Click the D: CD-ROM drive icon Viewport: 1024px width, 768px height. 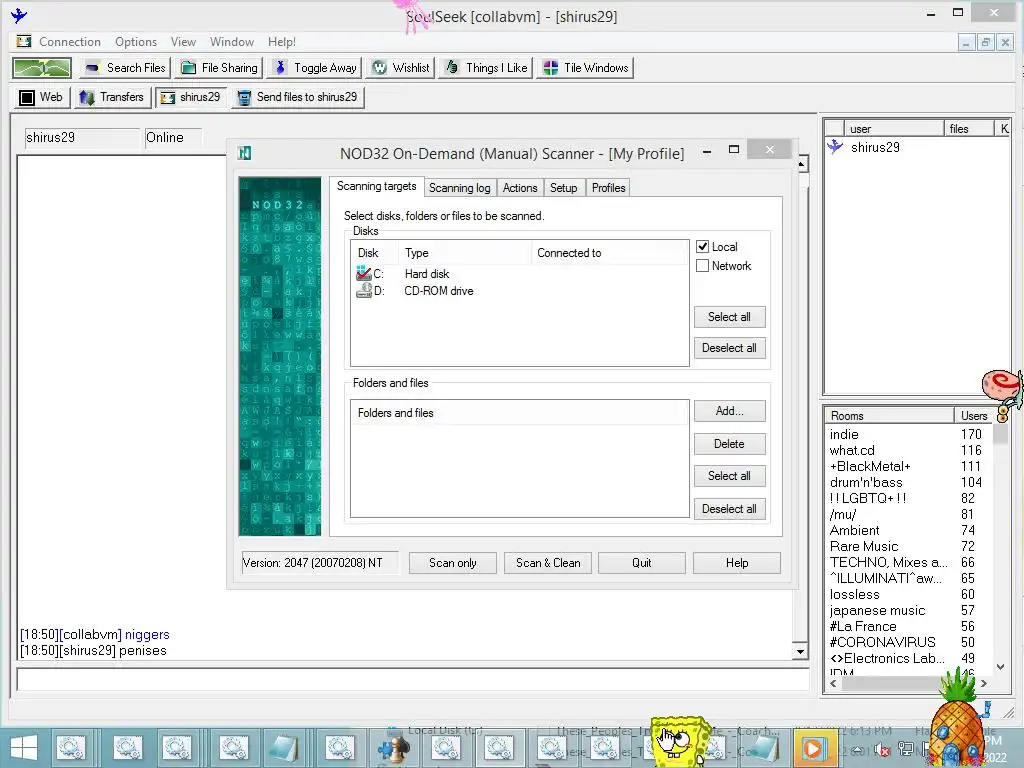point(364,291)
